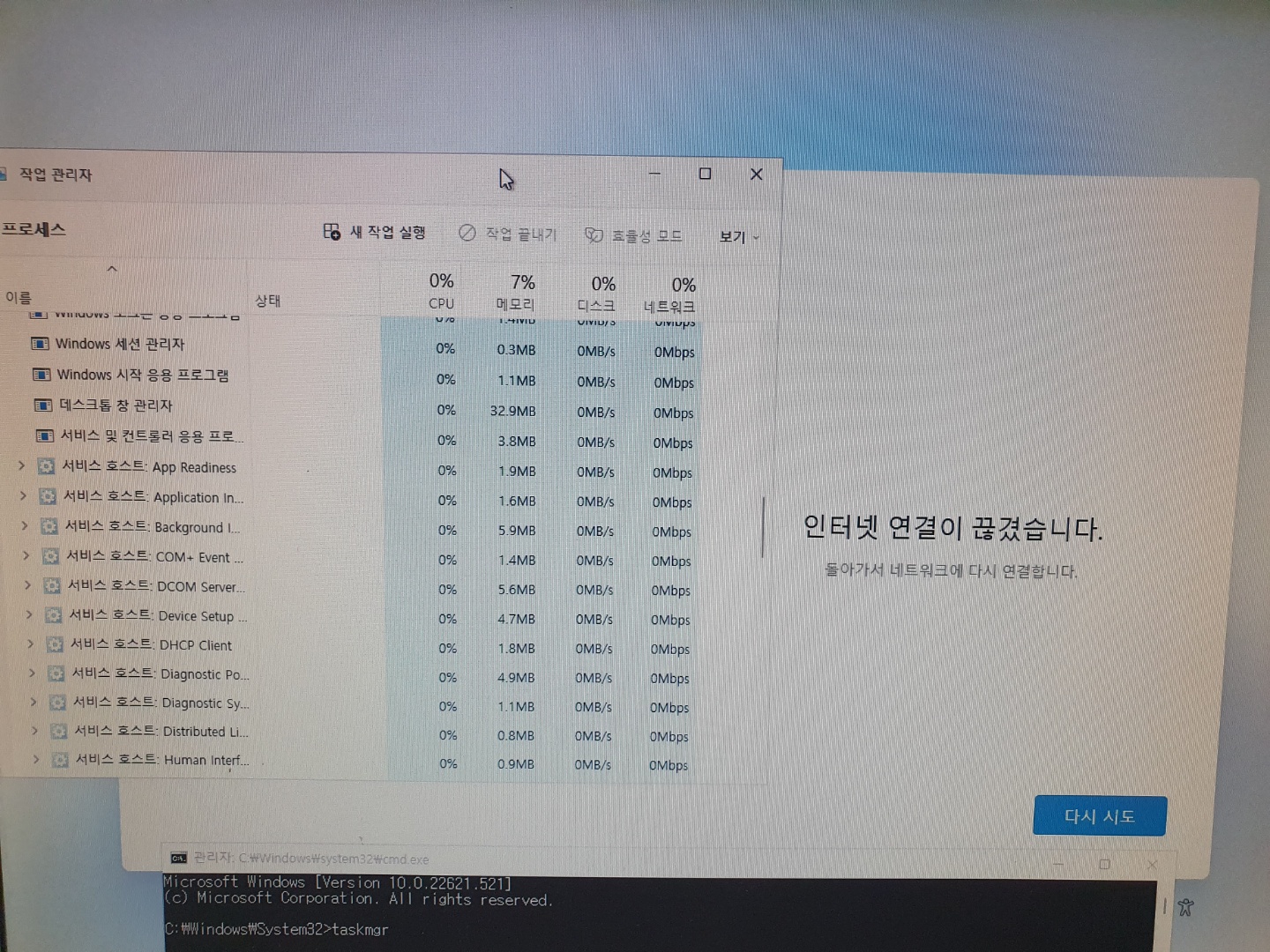Maximize the 작업 관리자 window
The width and height of the screenshot is (1270, 952).
[705, 174]
